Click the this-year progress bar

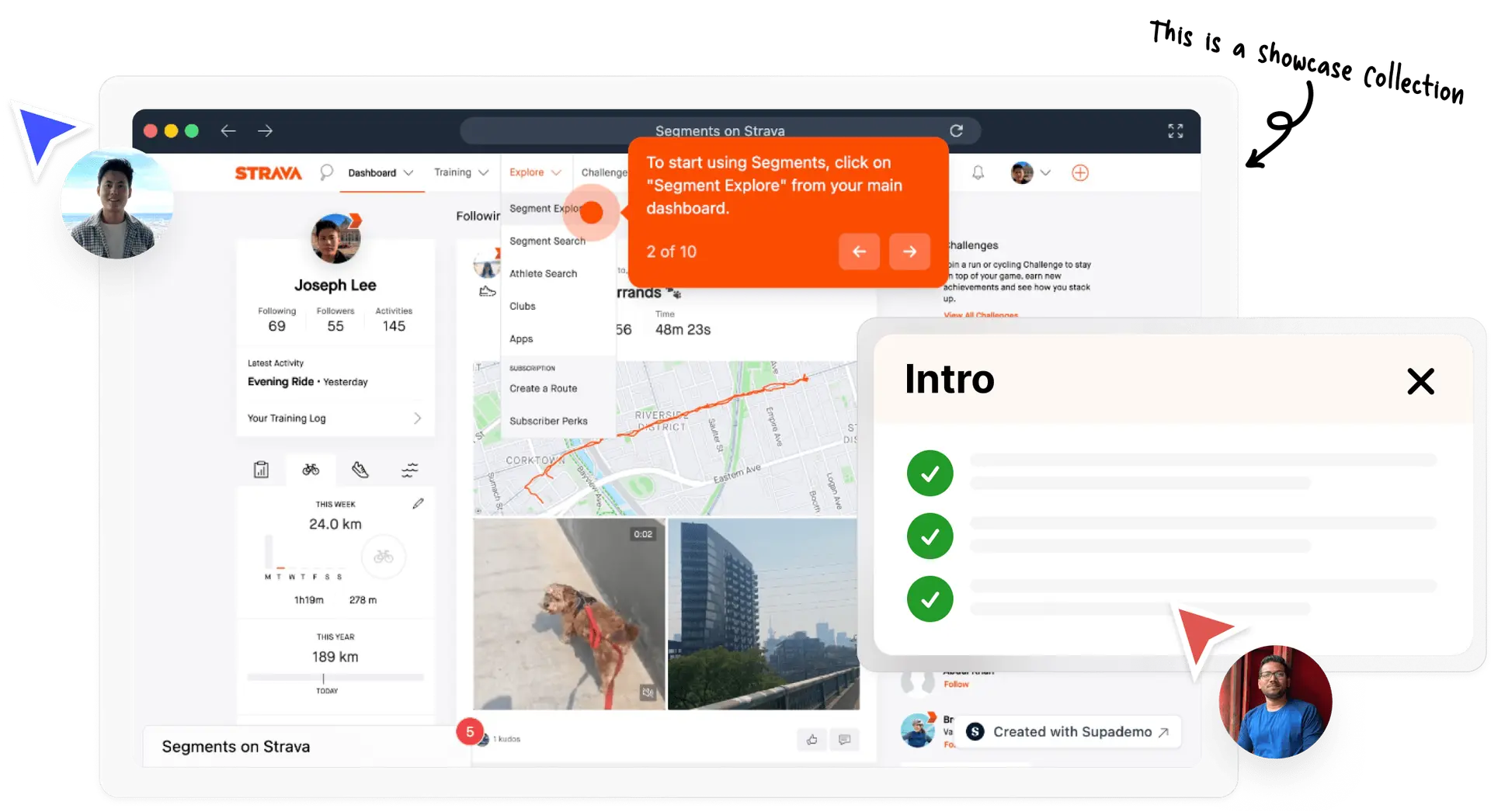(x=335, y=678)
